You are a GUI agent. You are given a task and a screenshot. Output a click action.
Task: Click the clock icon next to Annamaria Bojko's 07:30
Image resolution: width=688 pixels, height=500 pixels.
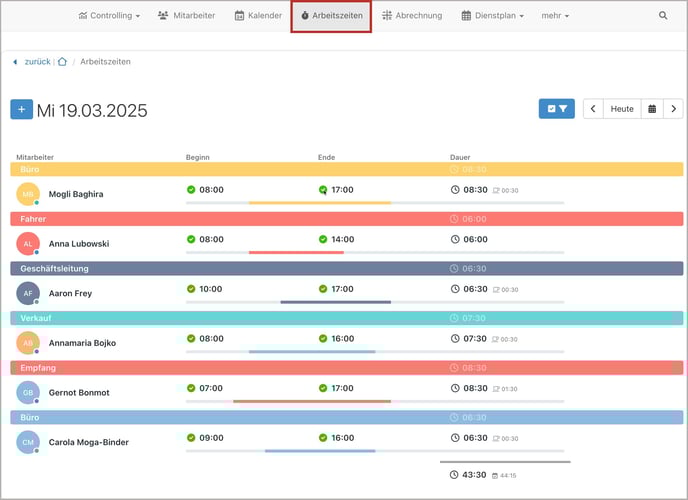455,338
